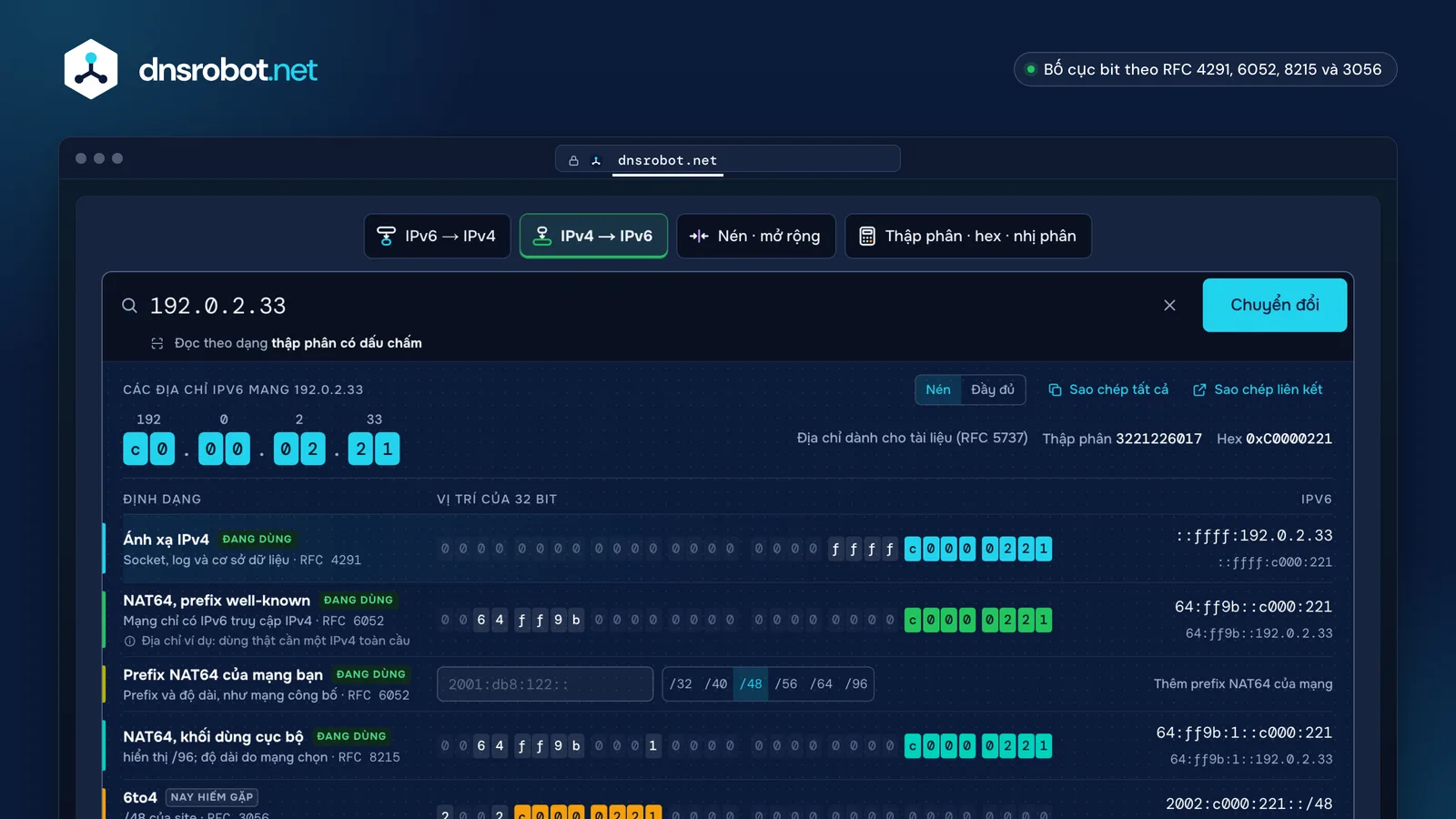Click the calculator icon in Thập phân tab

(x=867, y=236)
